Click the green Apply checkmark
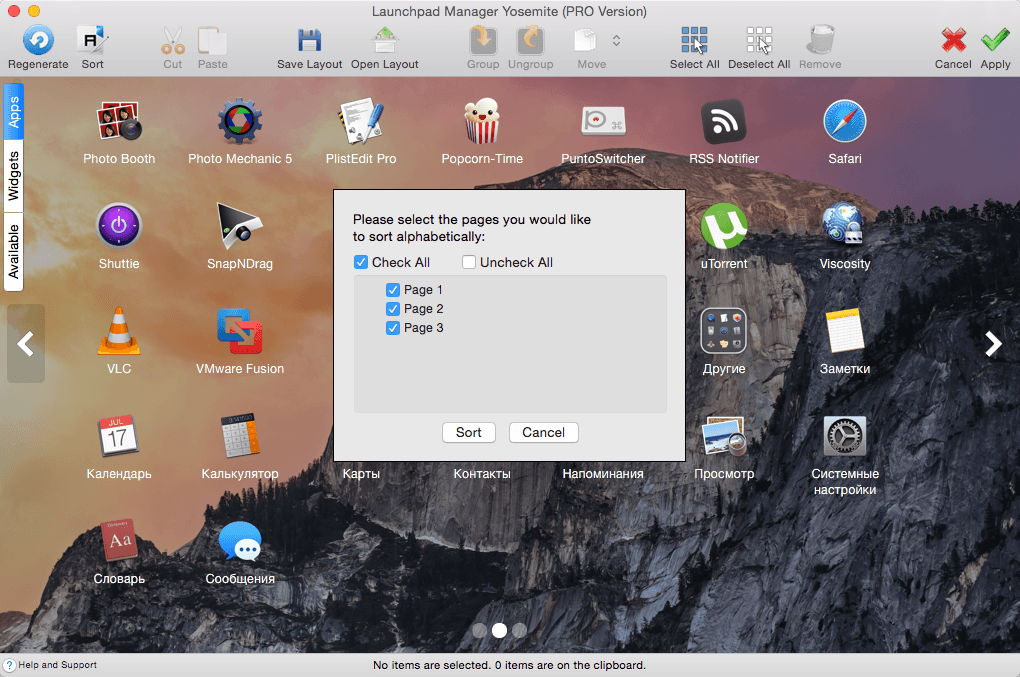 pyautogui.click(x=995, y=40)
